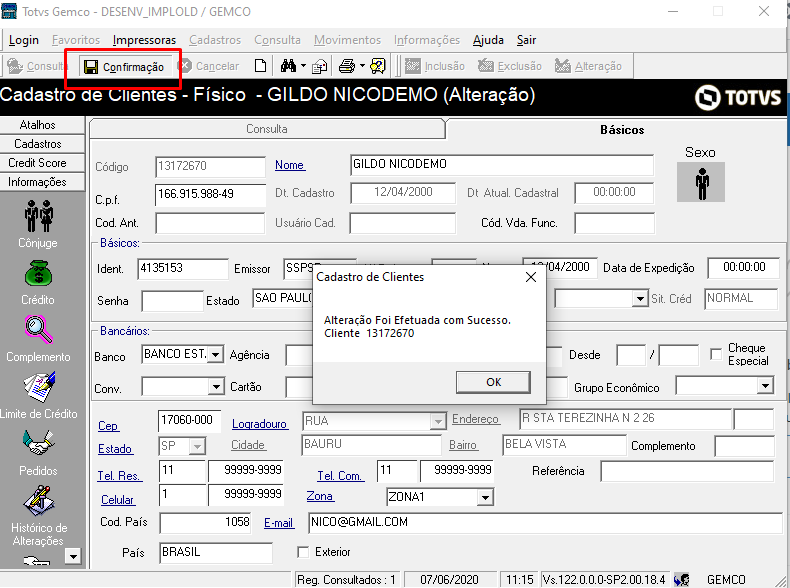Click the Cancelar toolbar icon
The image size is (790, 588).
click(185, 66)
